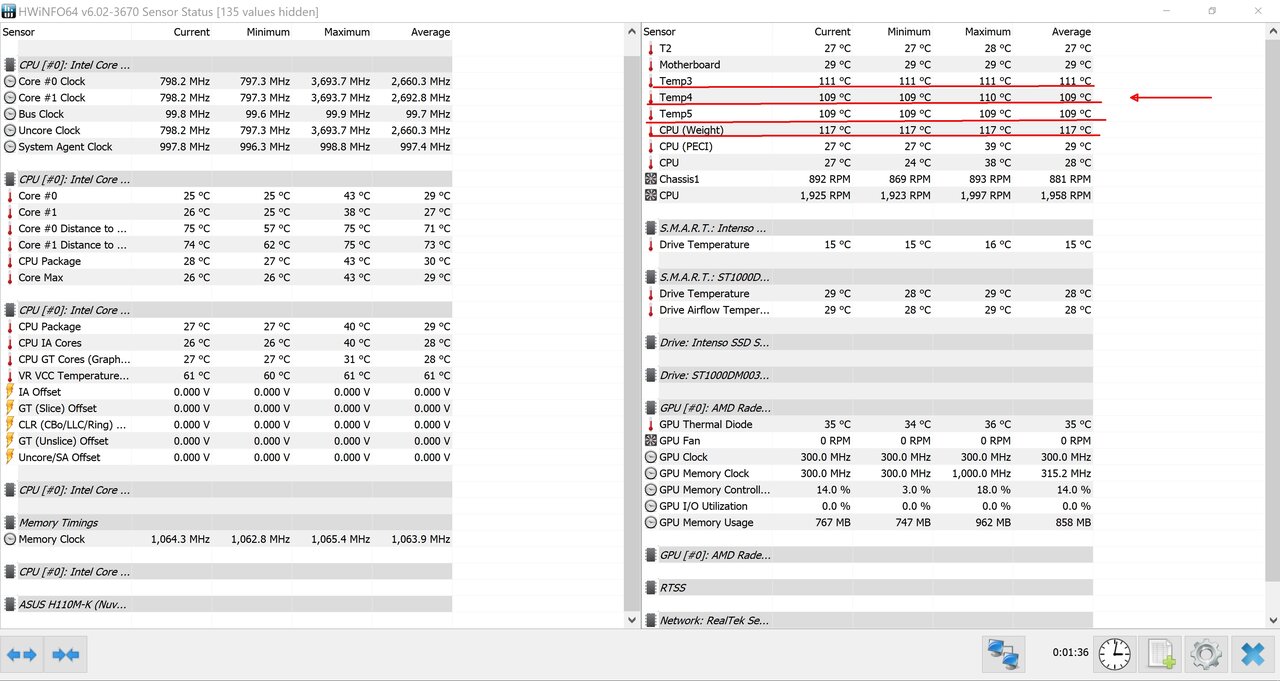Select the CPU (Weight) sensor row

point(867,130)
